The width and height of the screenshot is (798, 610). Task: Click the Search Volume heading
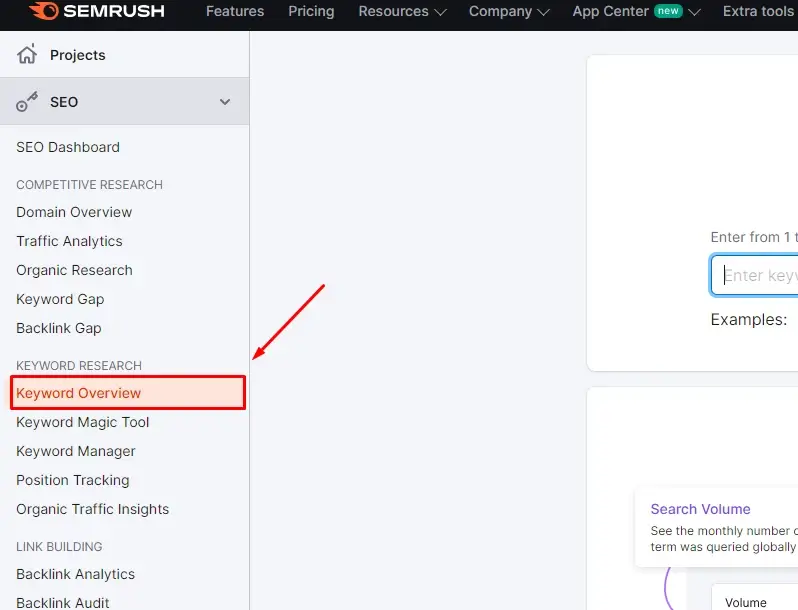pyautogui.click(x=700, y=509)
